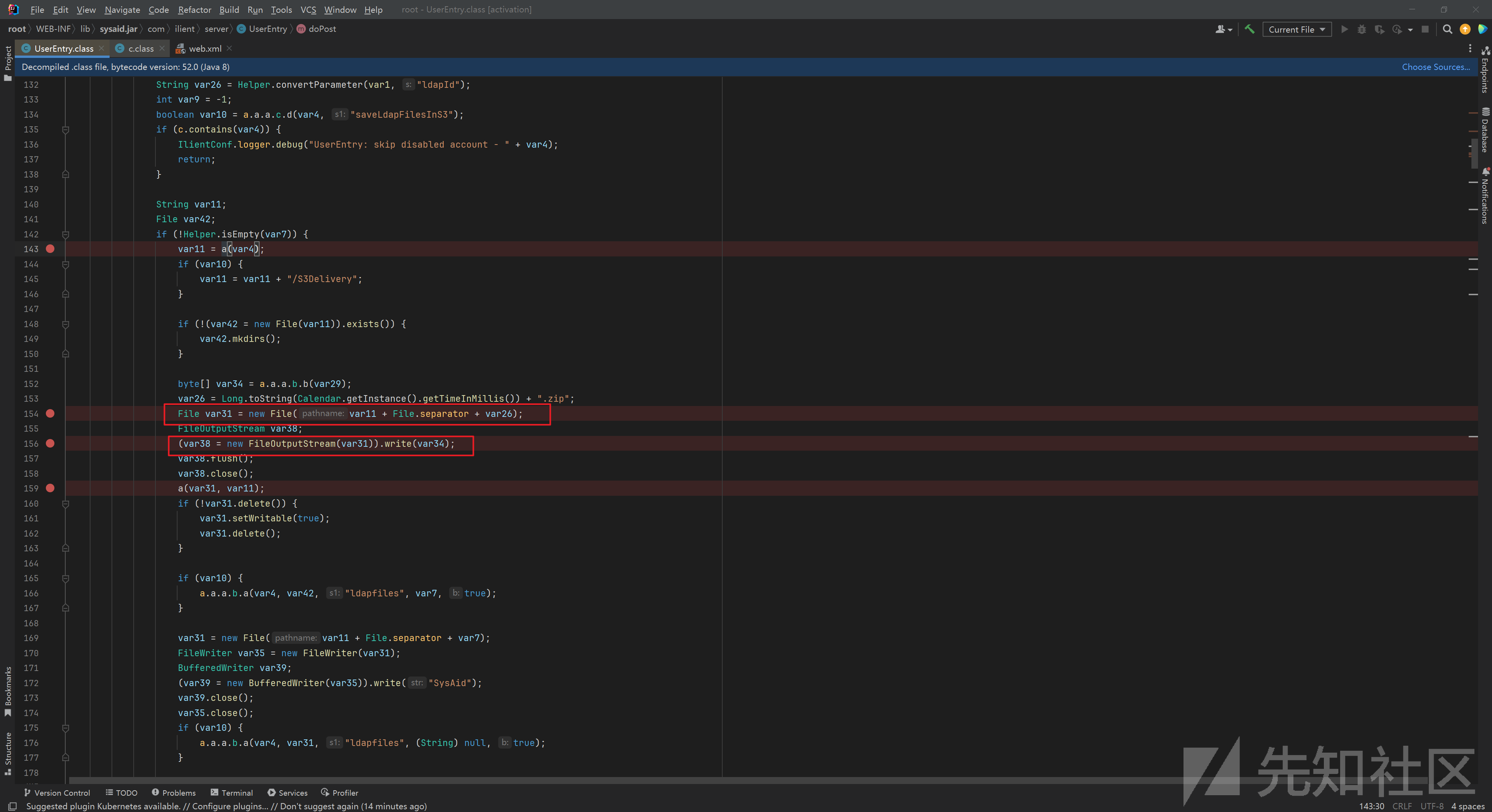Expand the Code With Me user dropdown

(x=1223, y=29)
